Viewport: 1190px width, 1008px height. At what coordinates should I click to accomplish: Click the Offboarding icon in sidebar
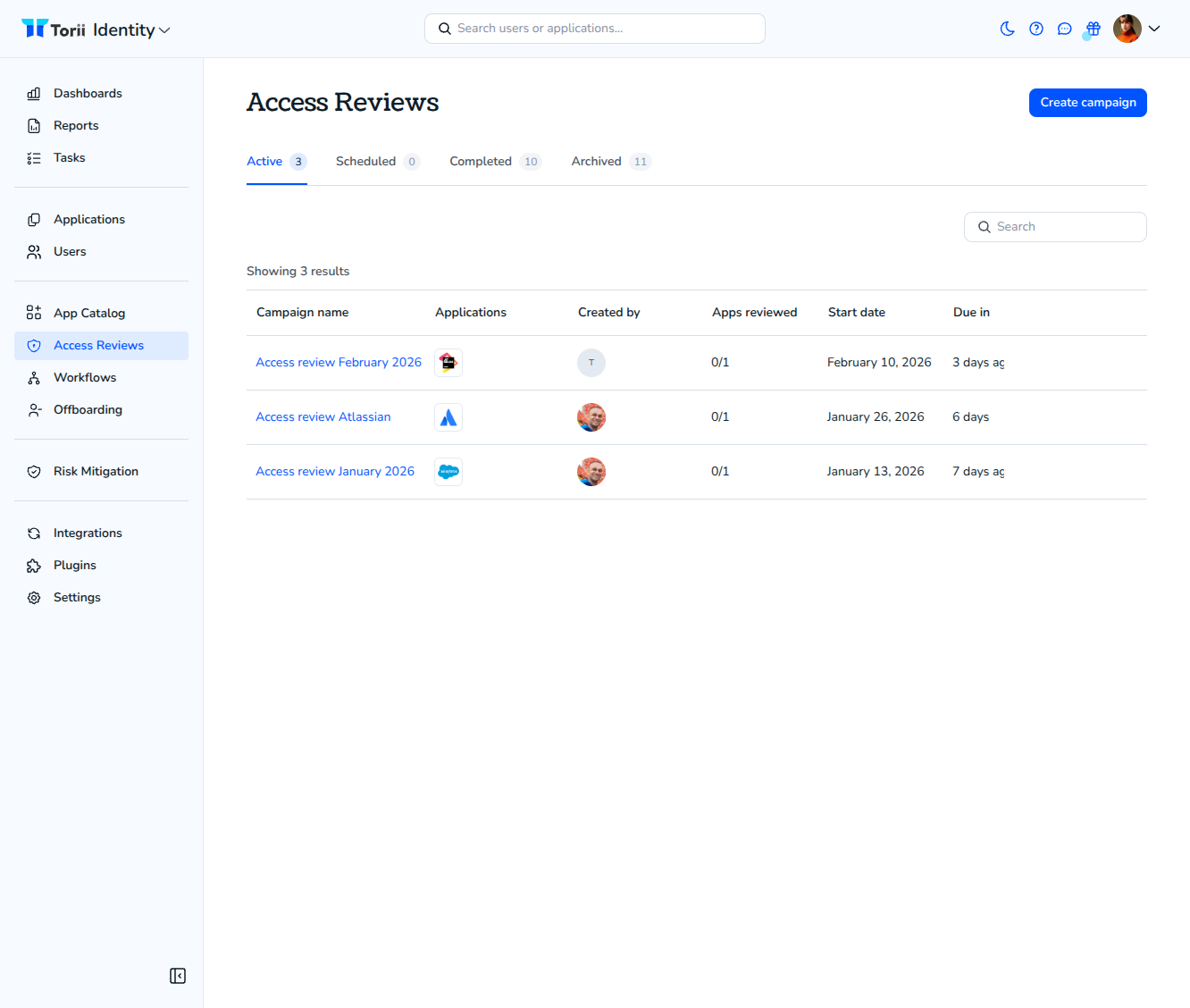pos(34,410)
